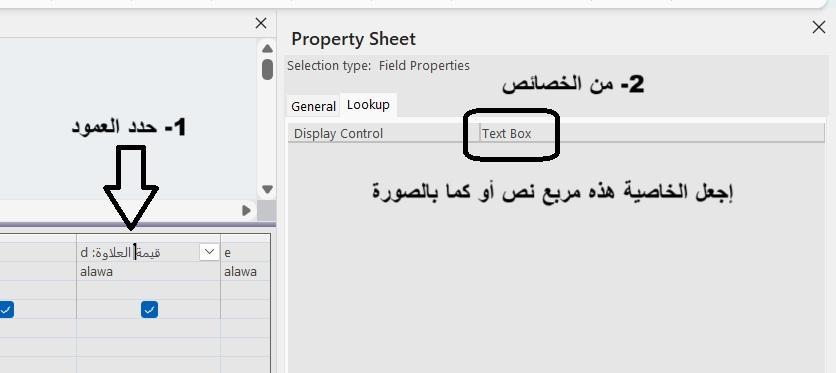Open the field dropdown for قيمة العلاوة column

click(209, 252)
